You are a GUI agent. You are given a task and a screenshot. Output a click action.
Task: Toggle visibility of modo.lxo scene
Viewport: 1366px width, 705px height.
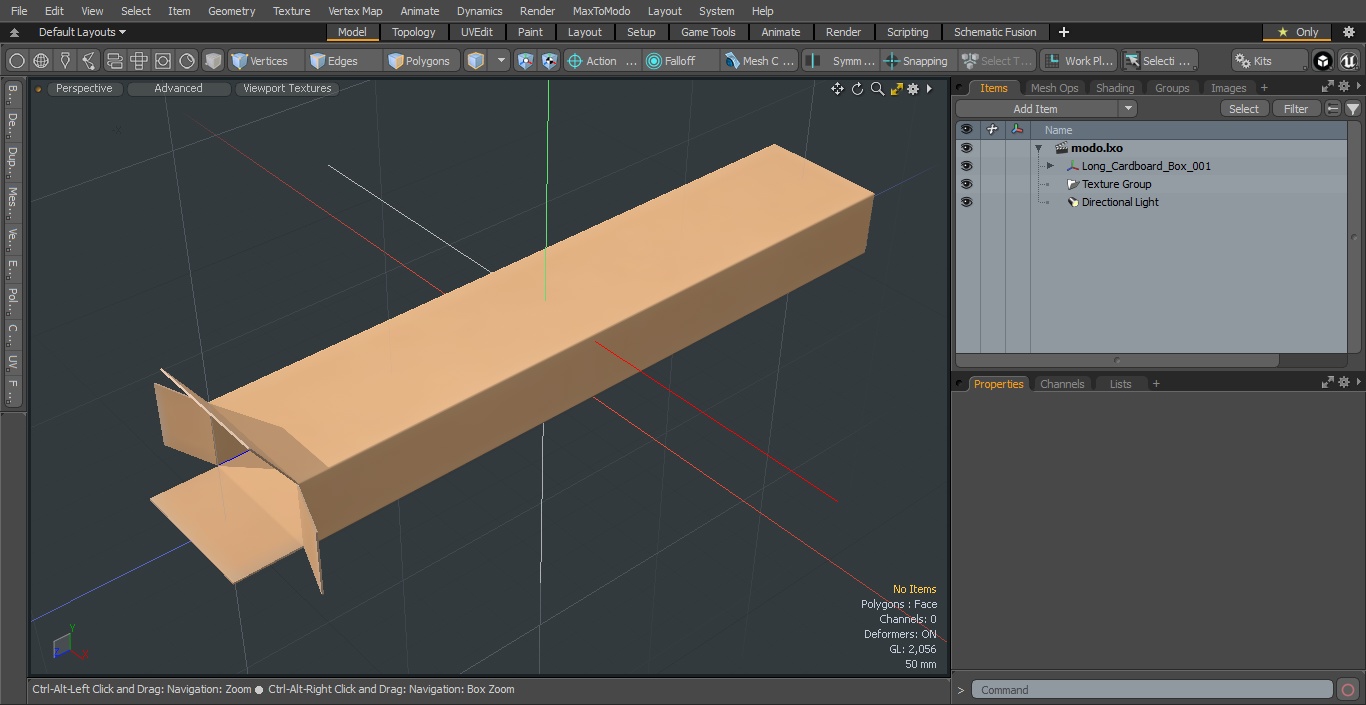(x=966, y=148)
